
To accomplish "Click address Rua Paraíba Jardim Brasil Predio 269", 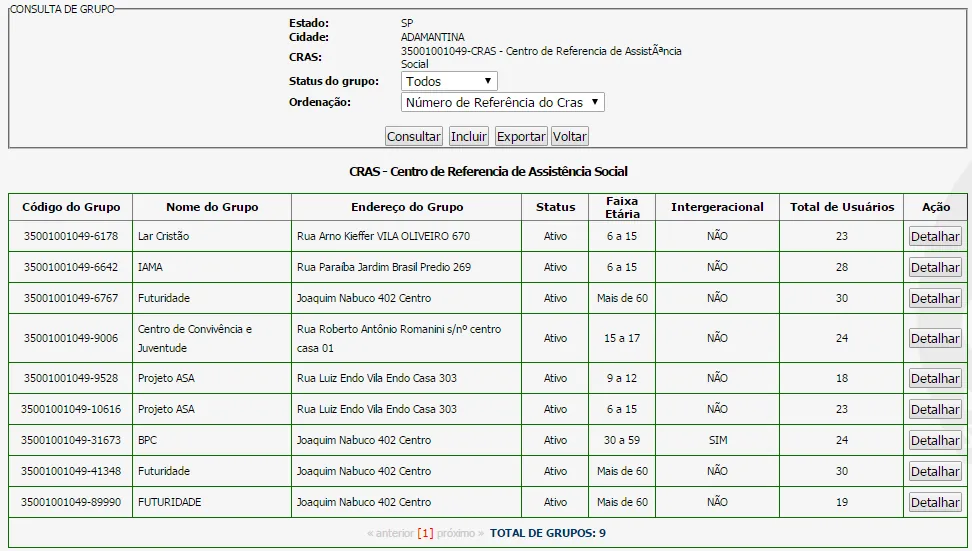I will click(384, 267).
